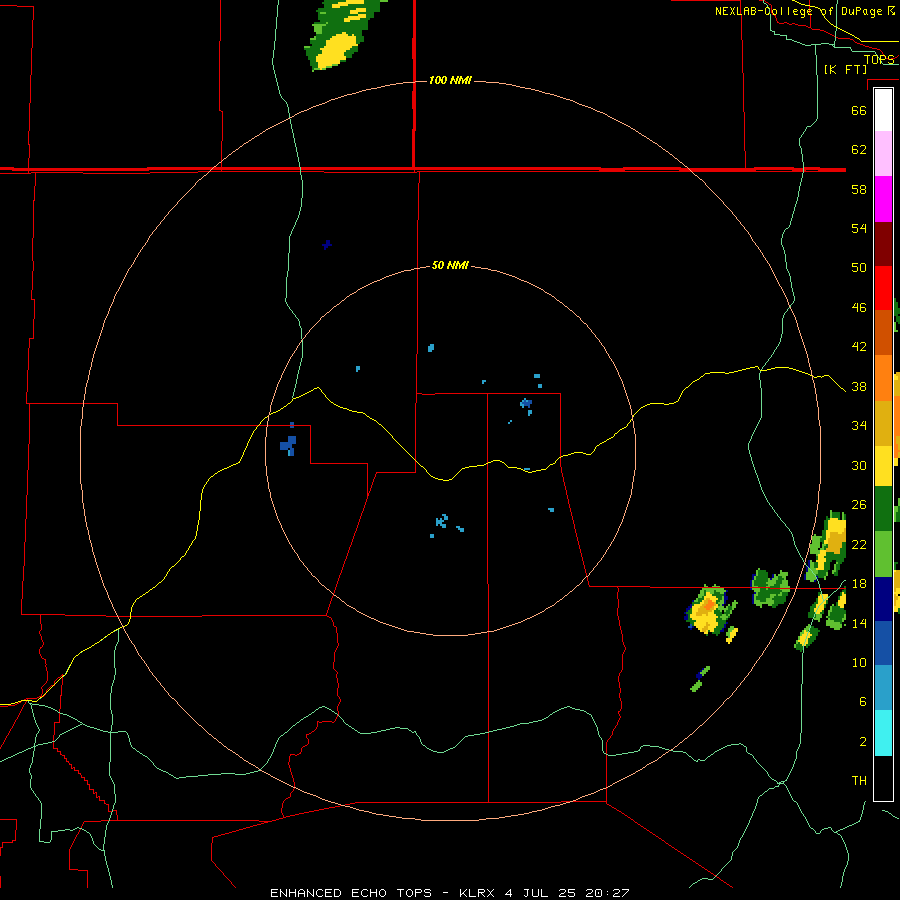Click the light green legend swatch
900x900 pixels.
[x=883, y=554]
